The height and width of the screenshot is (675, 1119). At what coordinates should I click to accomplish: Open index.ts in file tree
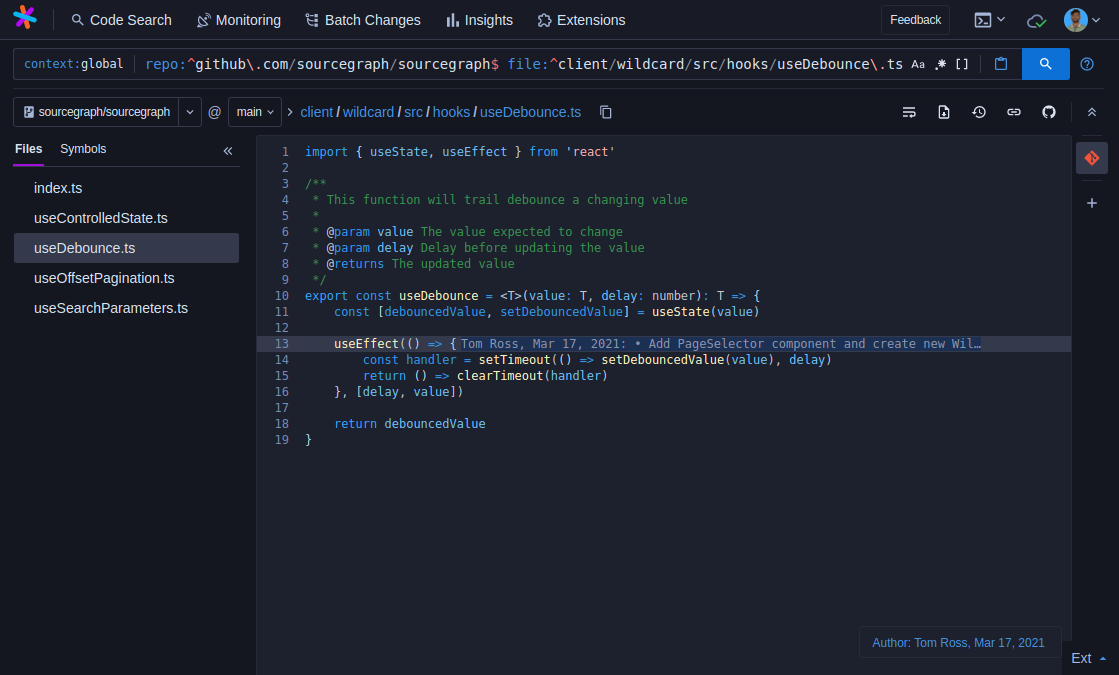(126, 188)
